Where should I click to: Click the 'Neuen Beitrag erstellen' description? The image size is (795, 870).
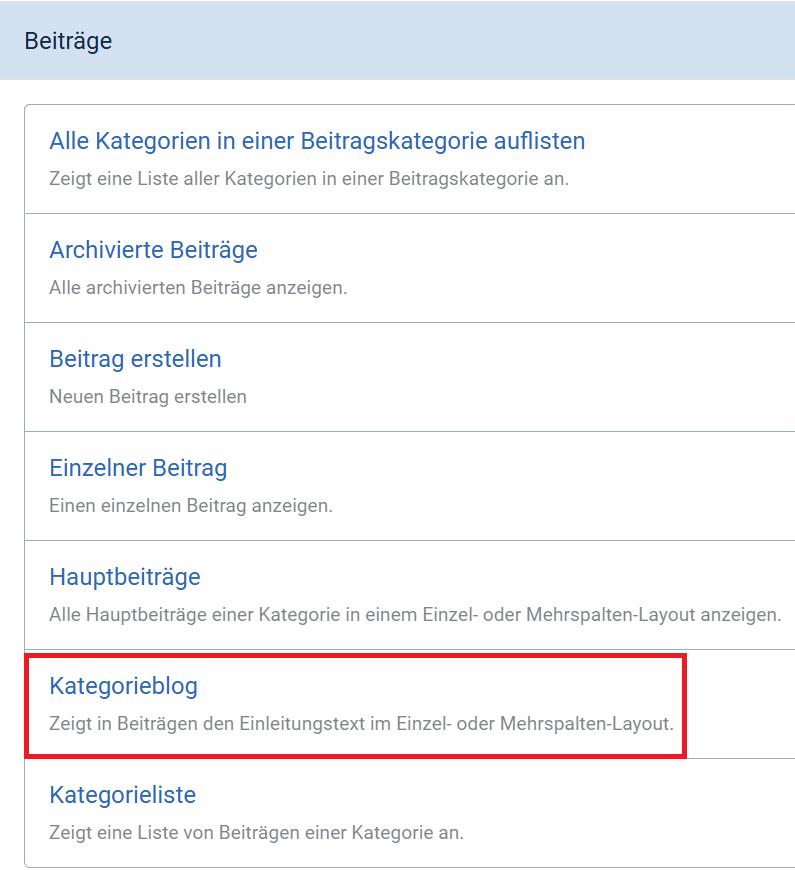[x=148, y=397]
